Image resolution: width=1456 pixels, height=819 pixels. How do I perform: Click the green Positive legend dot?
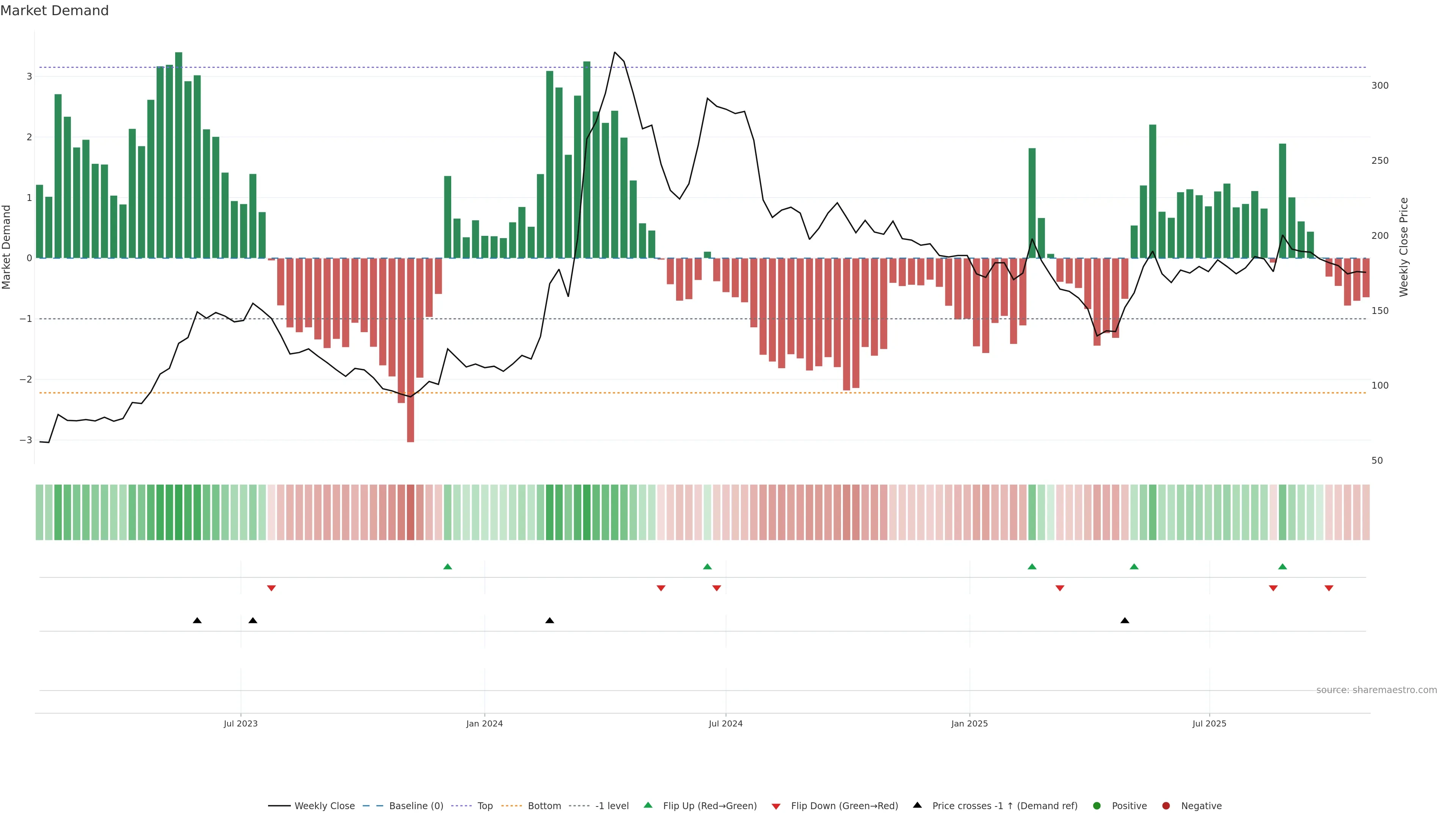click(1097, 805)
